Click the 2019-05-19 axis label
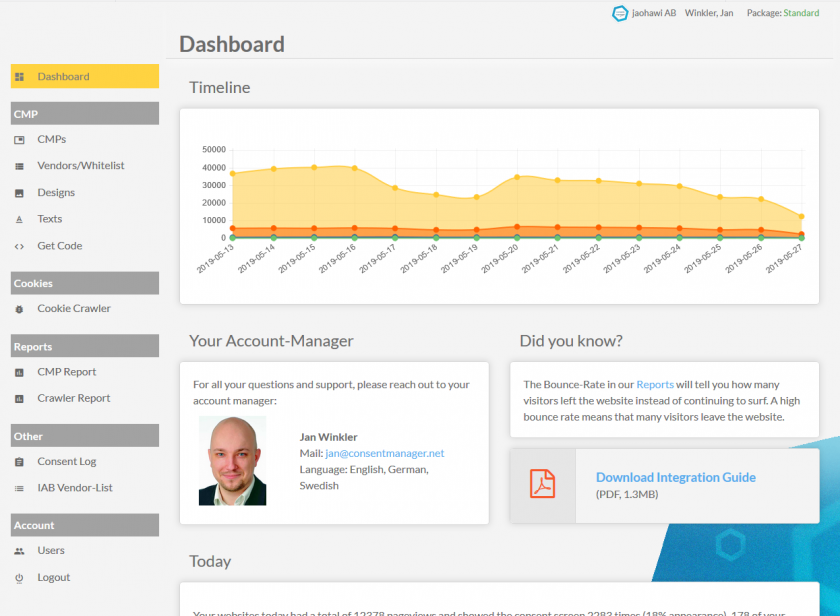The height and width of the screenshot is (616, 840). [459, 259]
